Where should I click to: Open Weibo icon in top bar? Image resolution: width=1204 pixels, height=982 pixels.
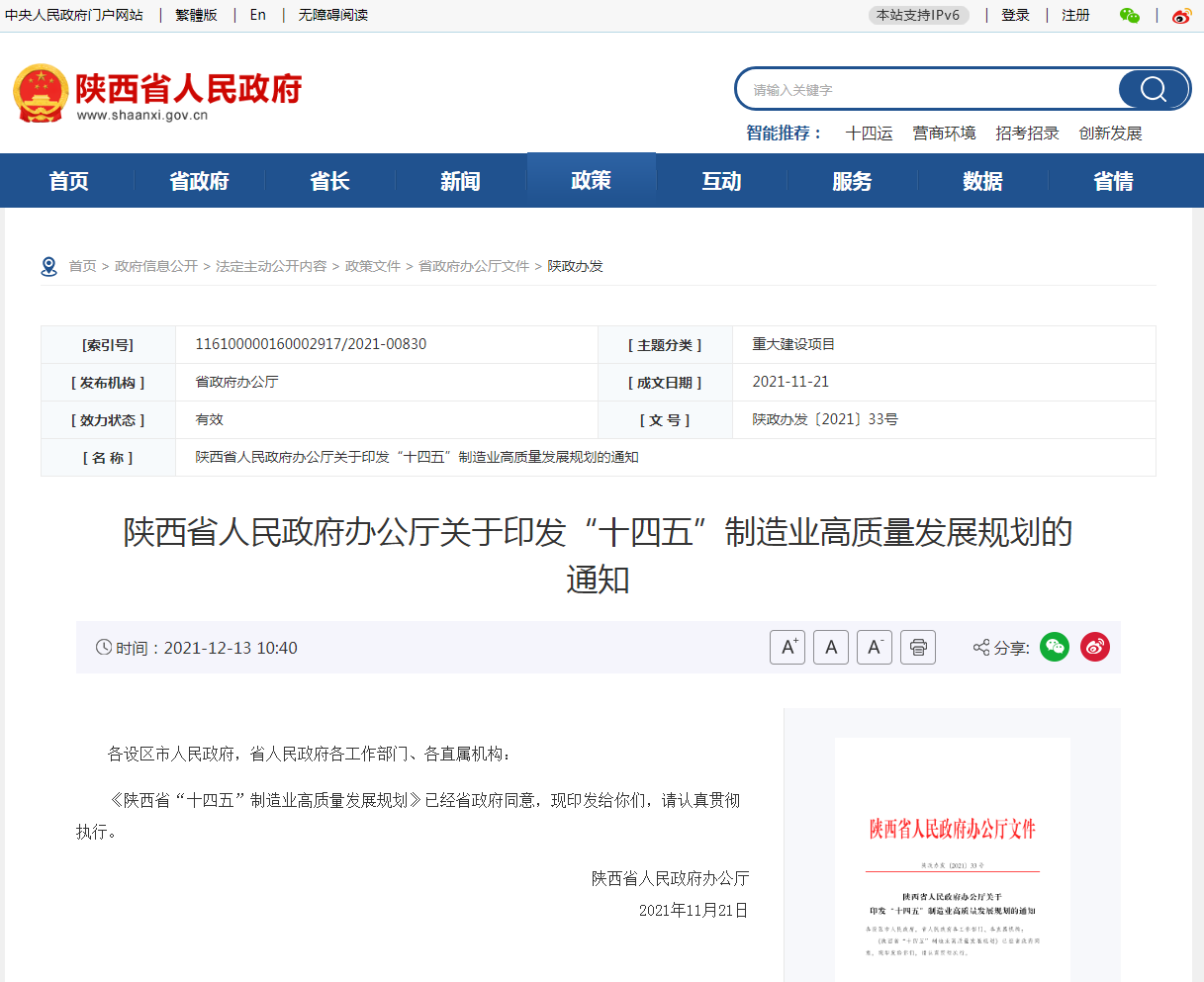(x=1181, y=16)
